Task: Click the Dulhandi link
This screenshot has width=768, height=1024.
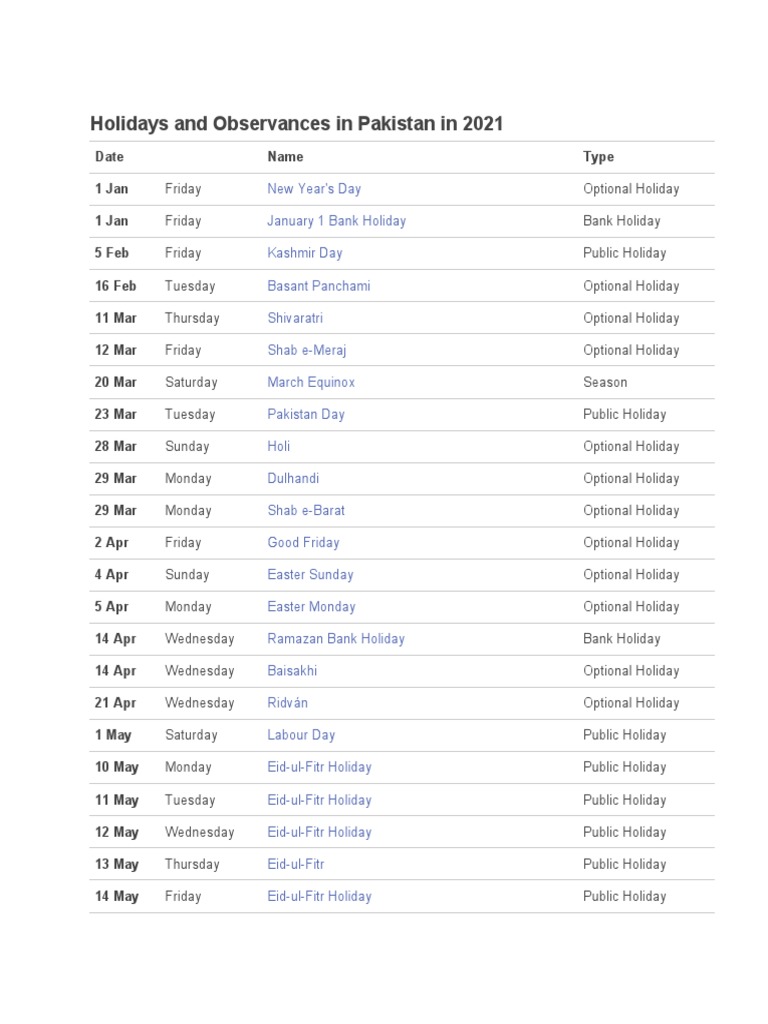Action: [293, 478]
